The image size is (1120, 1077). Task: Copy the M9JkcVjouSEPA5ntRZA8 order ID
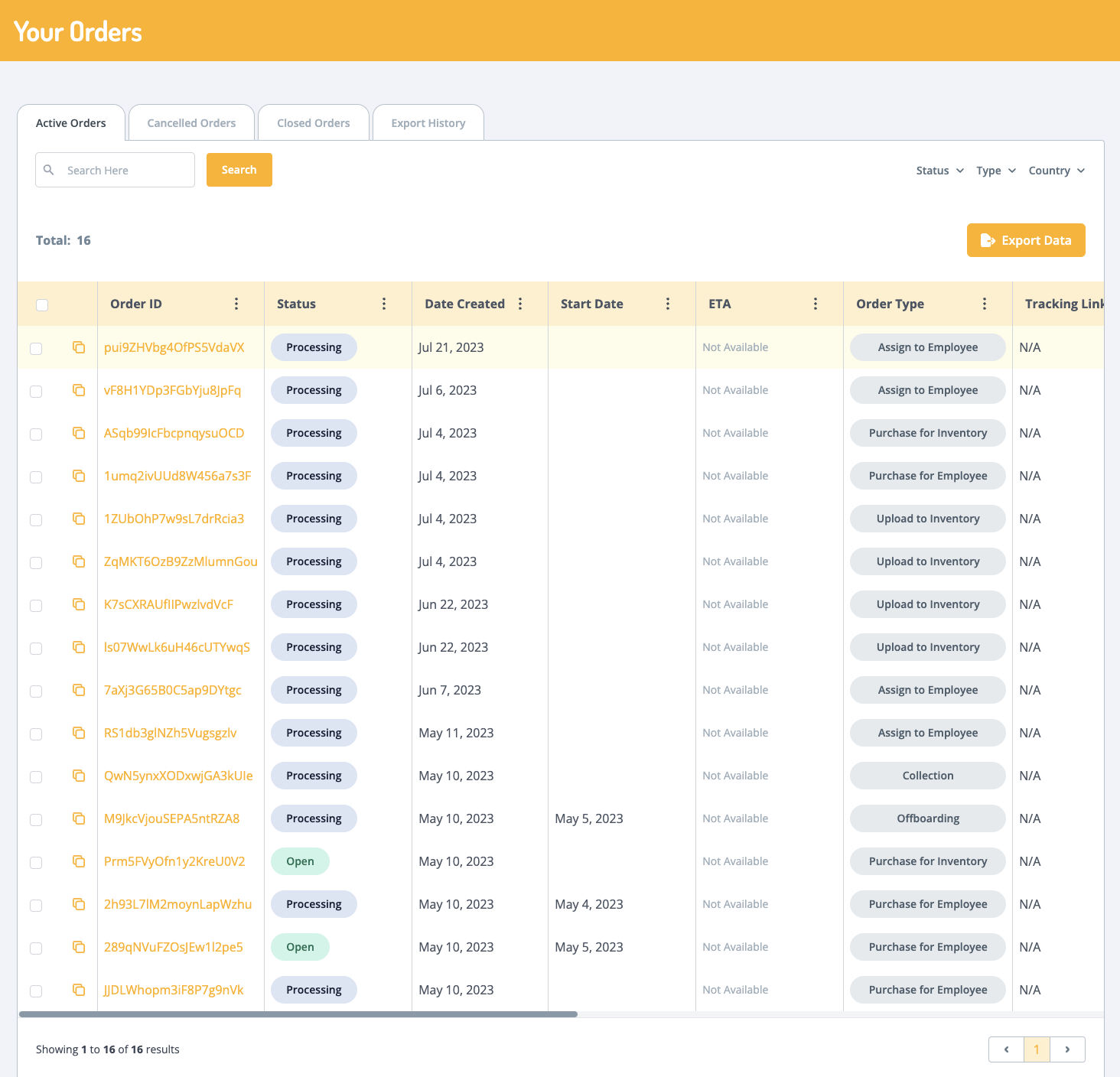pos(79,818)
